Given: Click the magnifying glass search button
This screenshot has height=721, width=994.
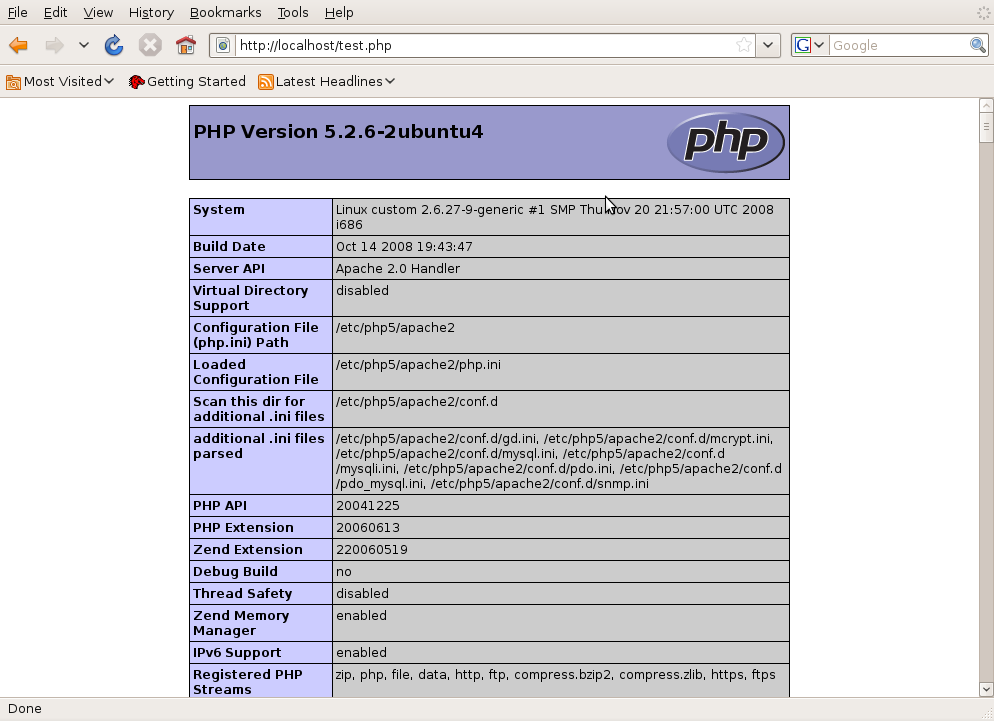Looking at the screenshot, I should point(978,45).
